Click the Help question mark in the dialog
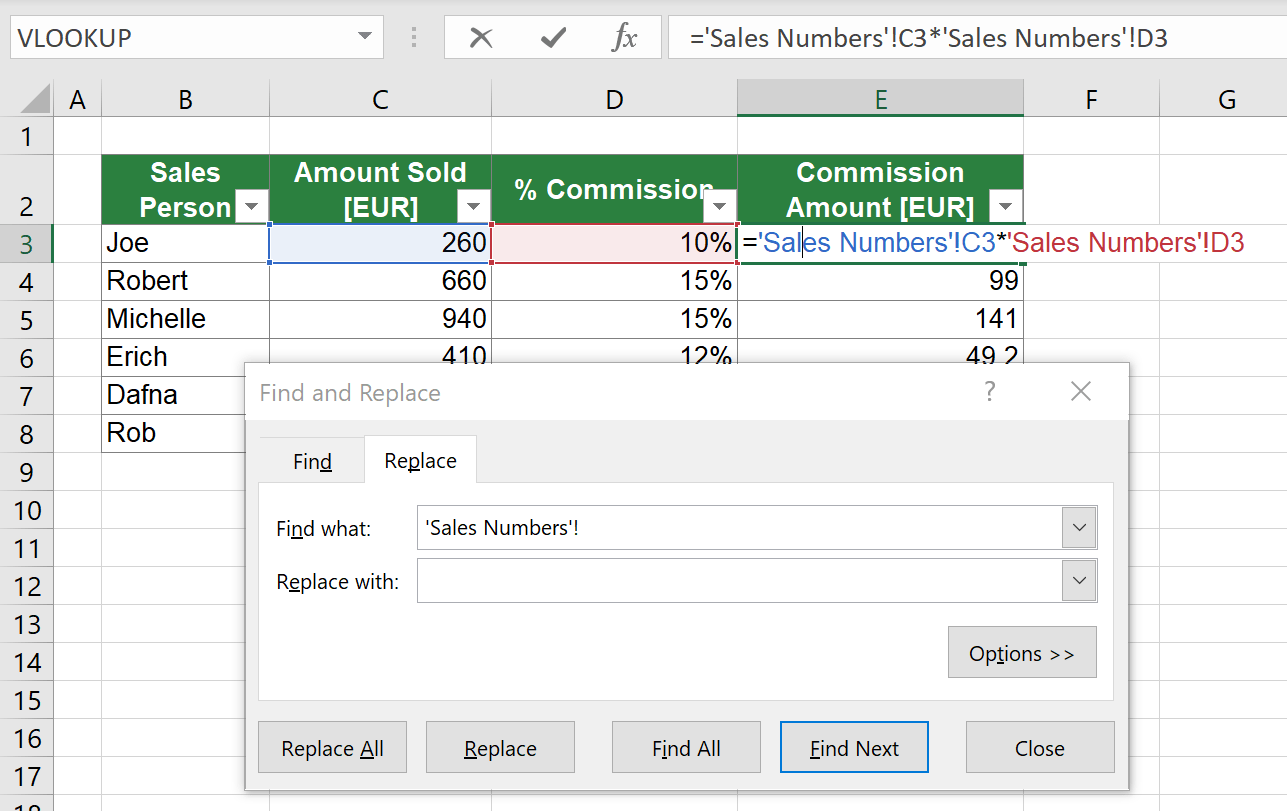Image resolution: width=1287 pixels, height=811 pixels. (989, 391)
